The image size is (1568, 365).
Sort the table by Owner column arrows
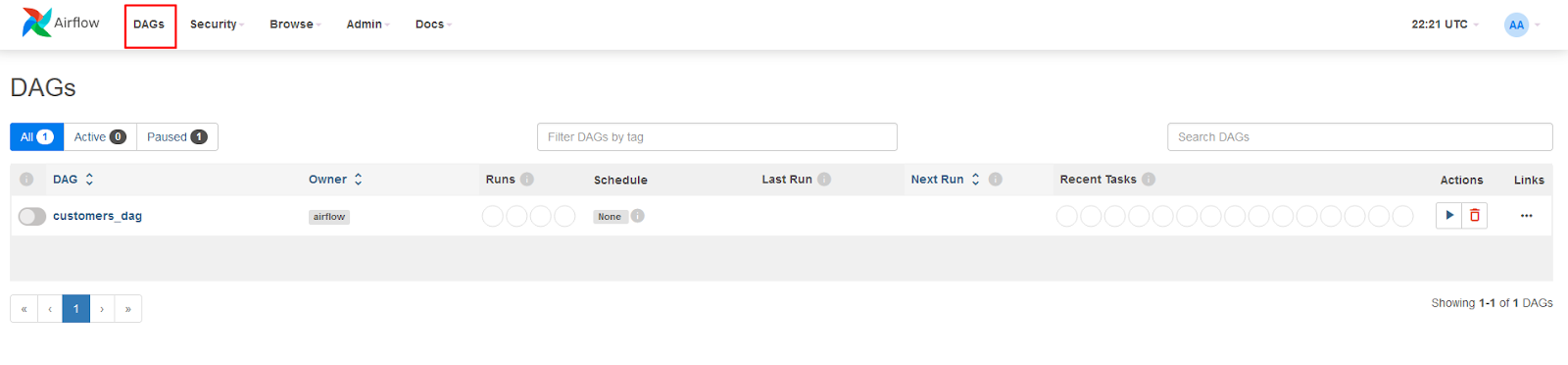pos(359,180)
